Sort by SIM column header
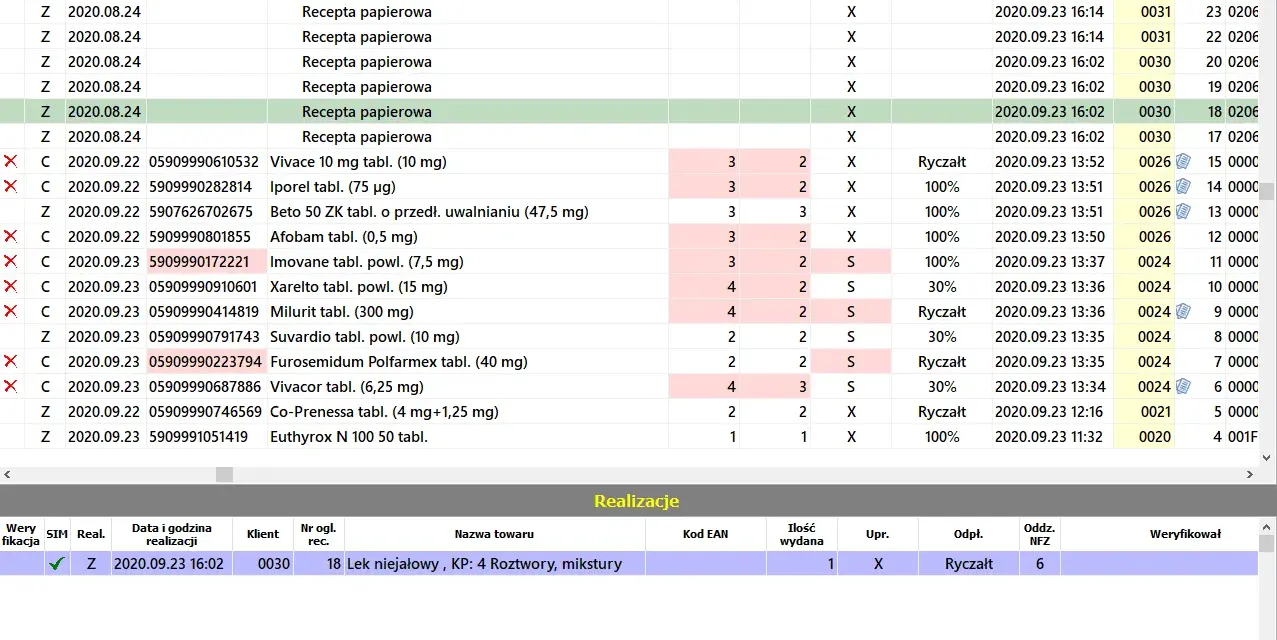 coord(57,534)
